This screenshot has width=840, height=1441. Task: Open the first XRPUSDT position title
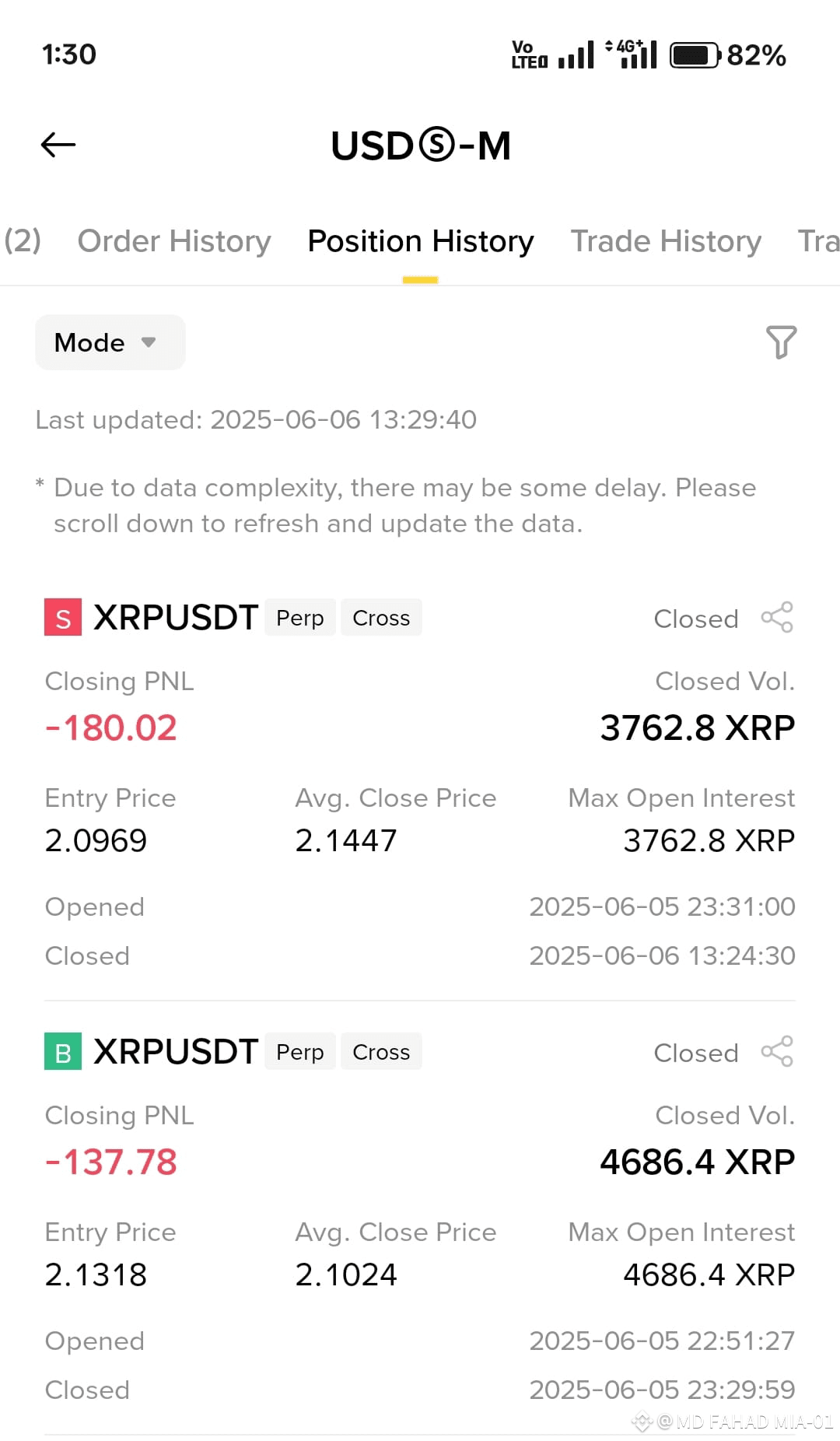(176, 618)
